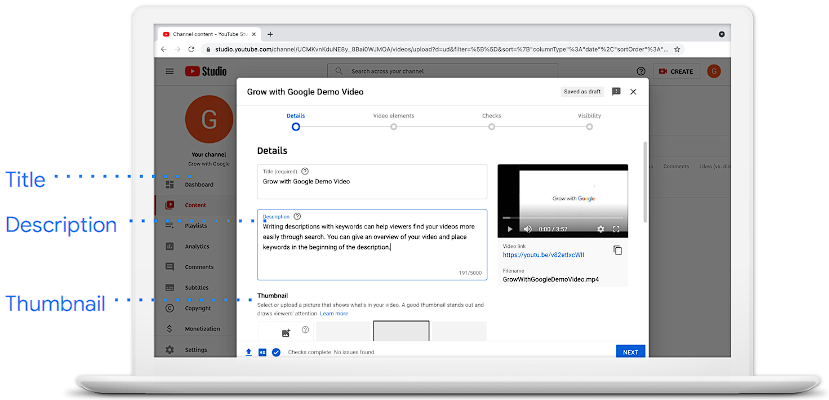Screen dimensions: 829x400
Task: Click the SD processing icon in footer
Action: coord(262,352)
